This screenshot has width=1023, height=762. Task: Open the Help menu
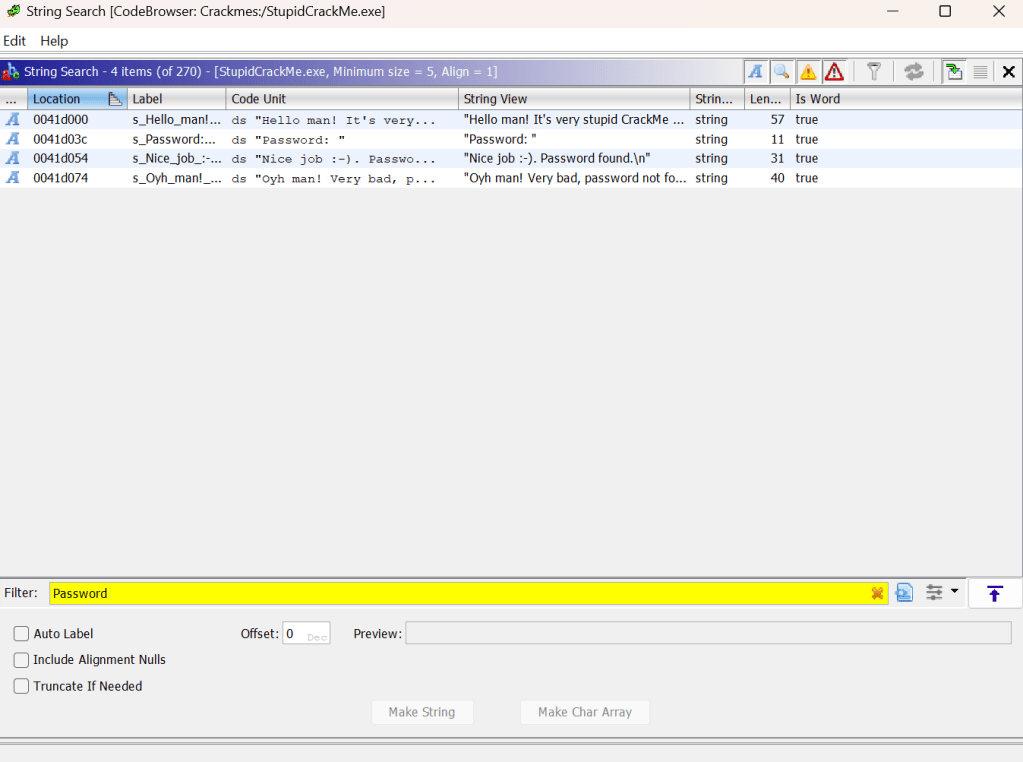[x=54, y=41]
